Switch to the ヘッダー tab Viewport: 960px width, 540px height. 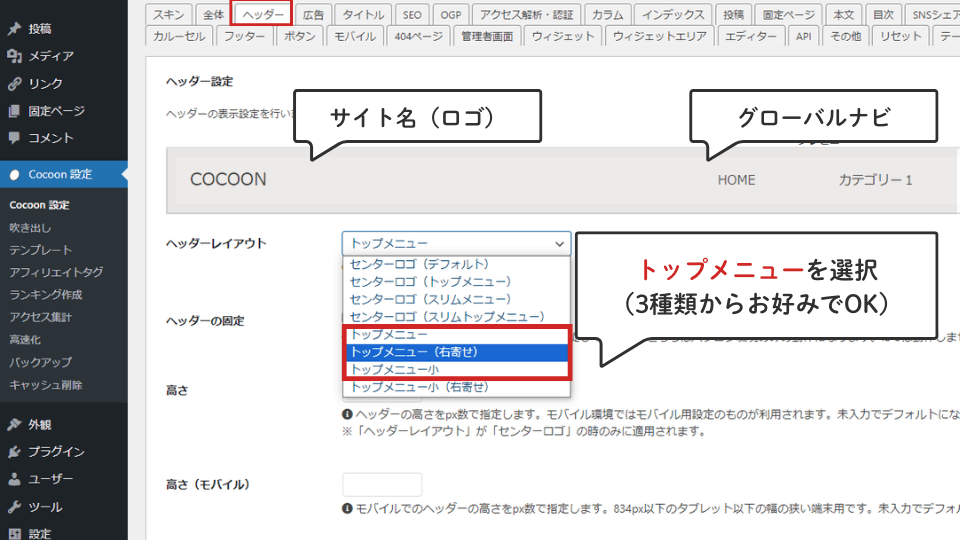(x=262, y=14)
